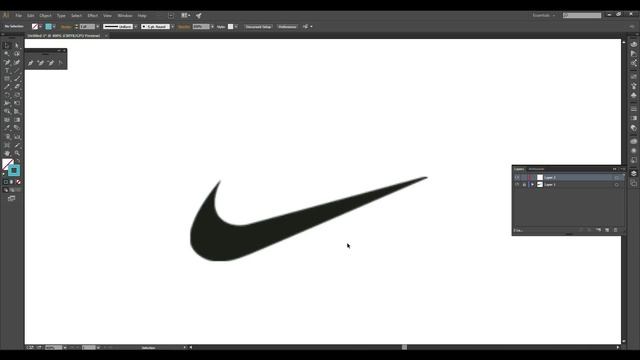Click the Preferences button
The height and width of the screenshot is (360, 640).
(x=287, y=27)
